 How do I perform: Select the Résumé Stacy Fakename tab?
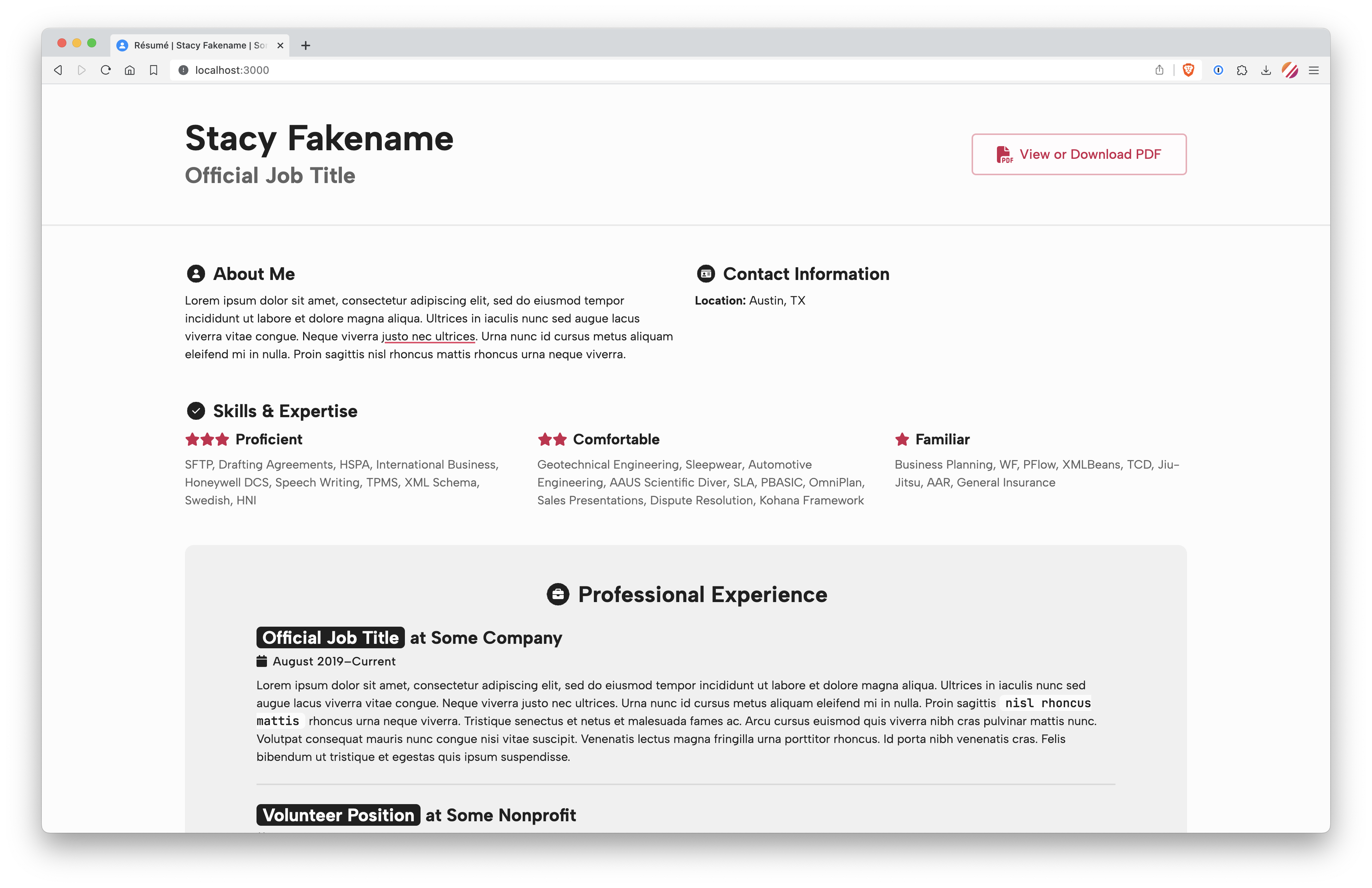click(196, 45)
